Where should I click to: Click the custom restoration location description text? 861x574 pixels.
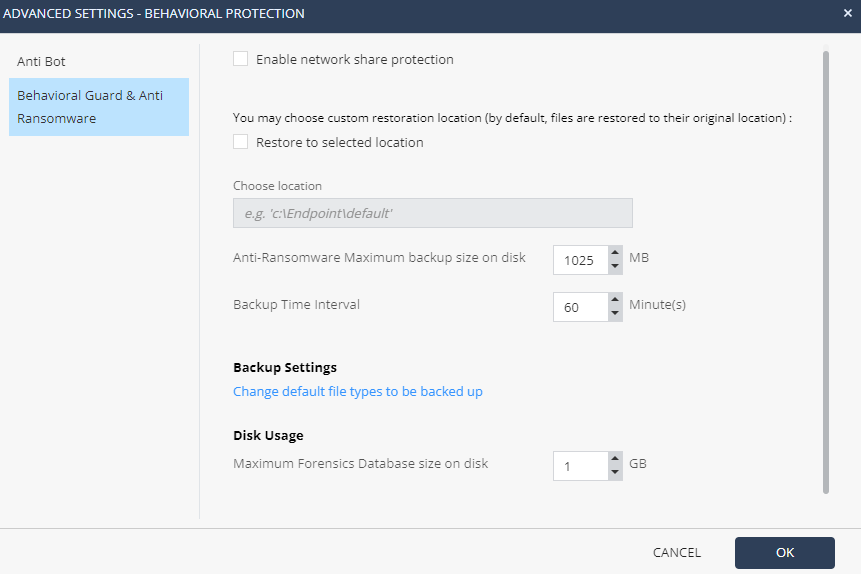pyautogui.click(x=512, y=118)
